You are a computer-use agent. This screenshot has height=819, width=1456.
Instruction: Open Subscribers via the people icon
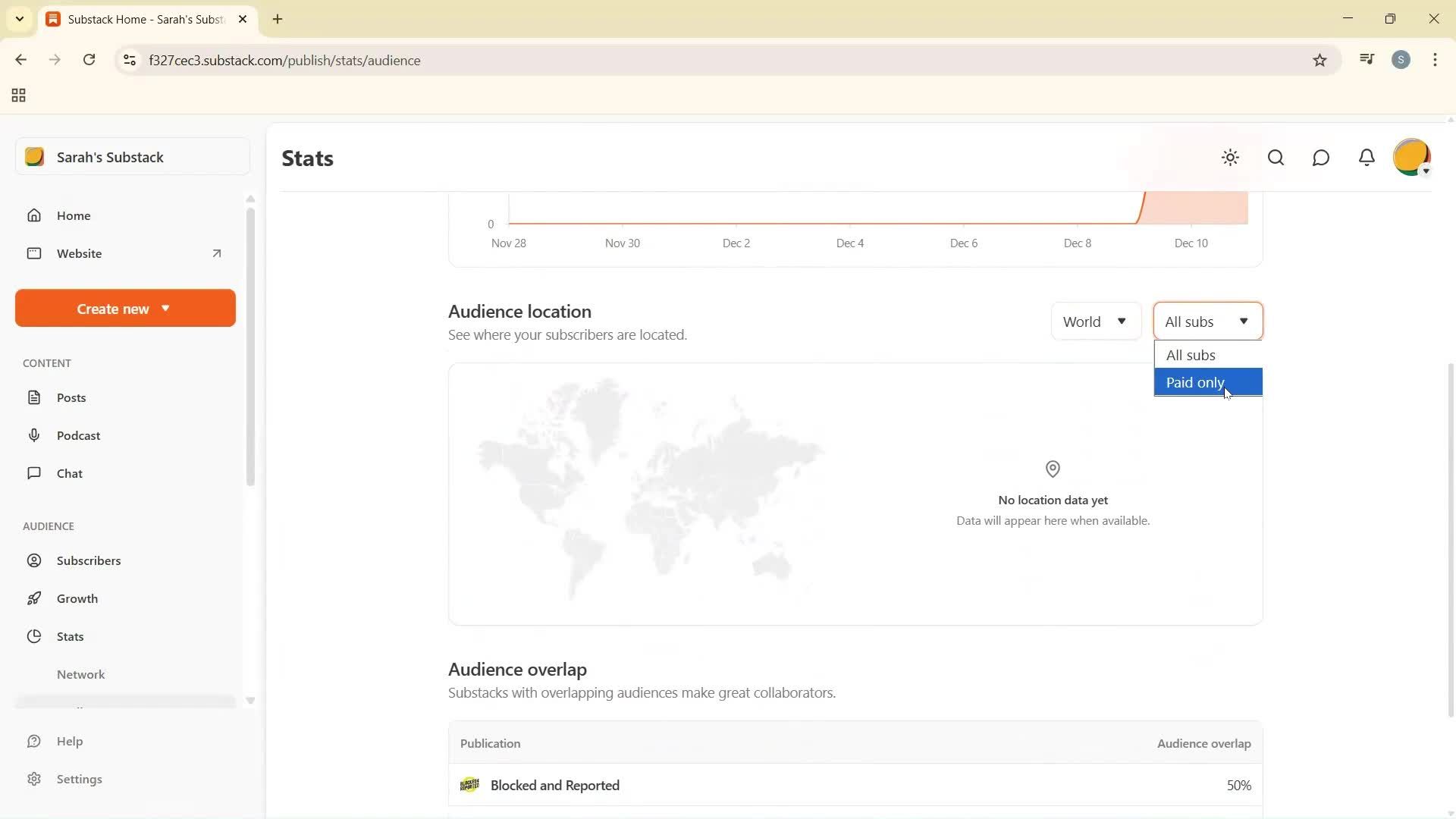tap(89, 560)
